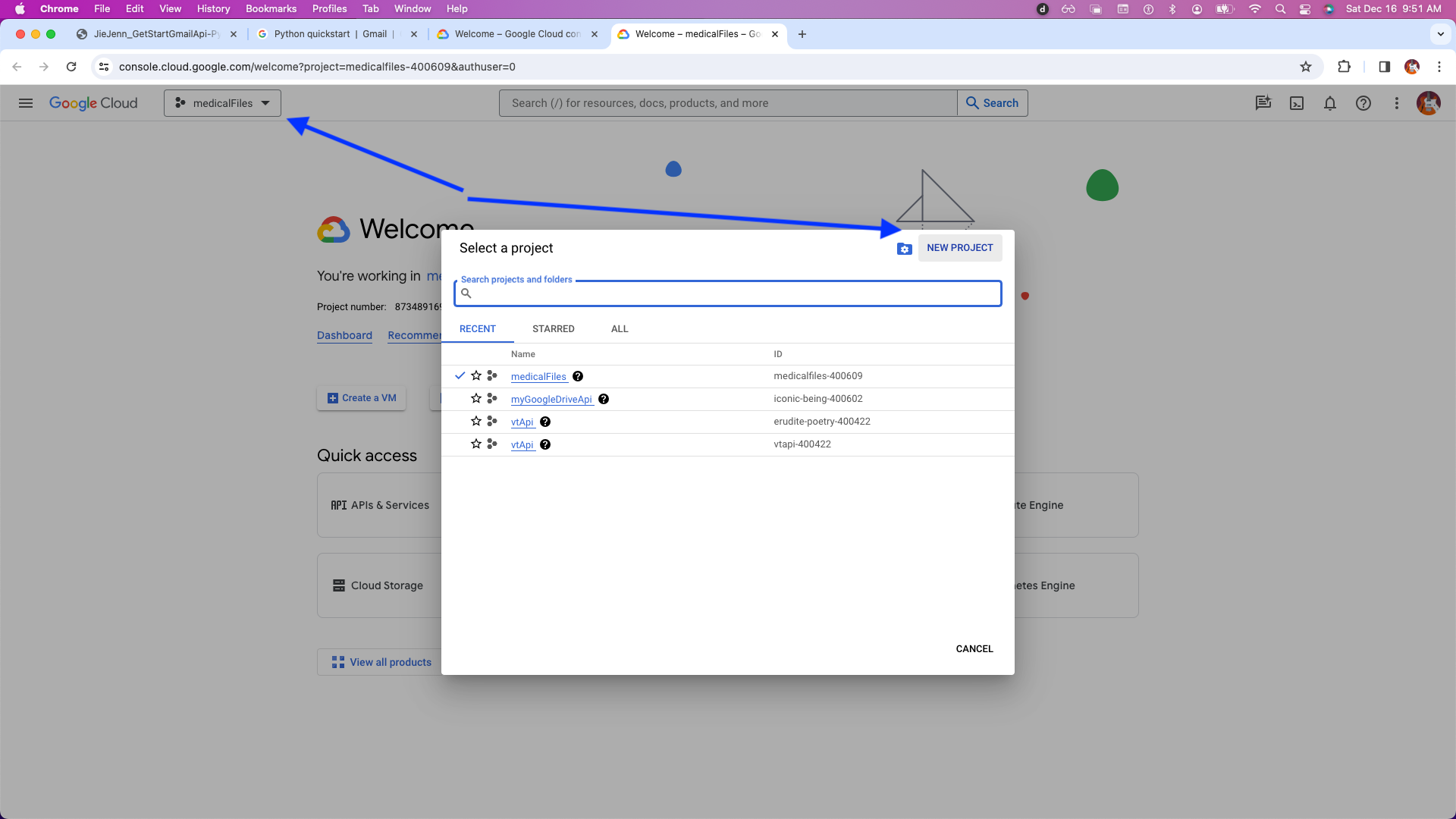Bookmark this page with the star icon
This screenshot has width=1456, height=819.
pos(1306,67)
